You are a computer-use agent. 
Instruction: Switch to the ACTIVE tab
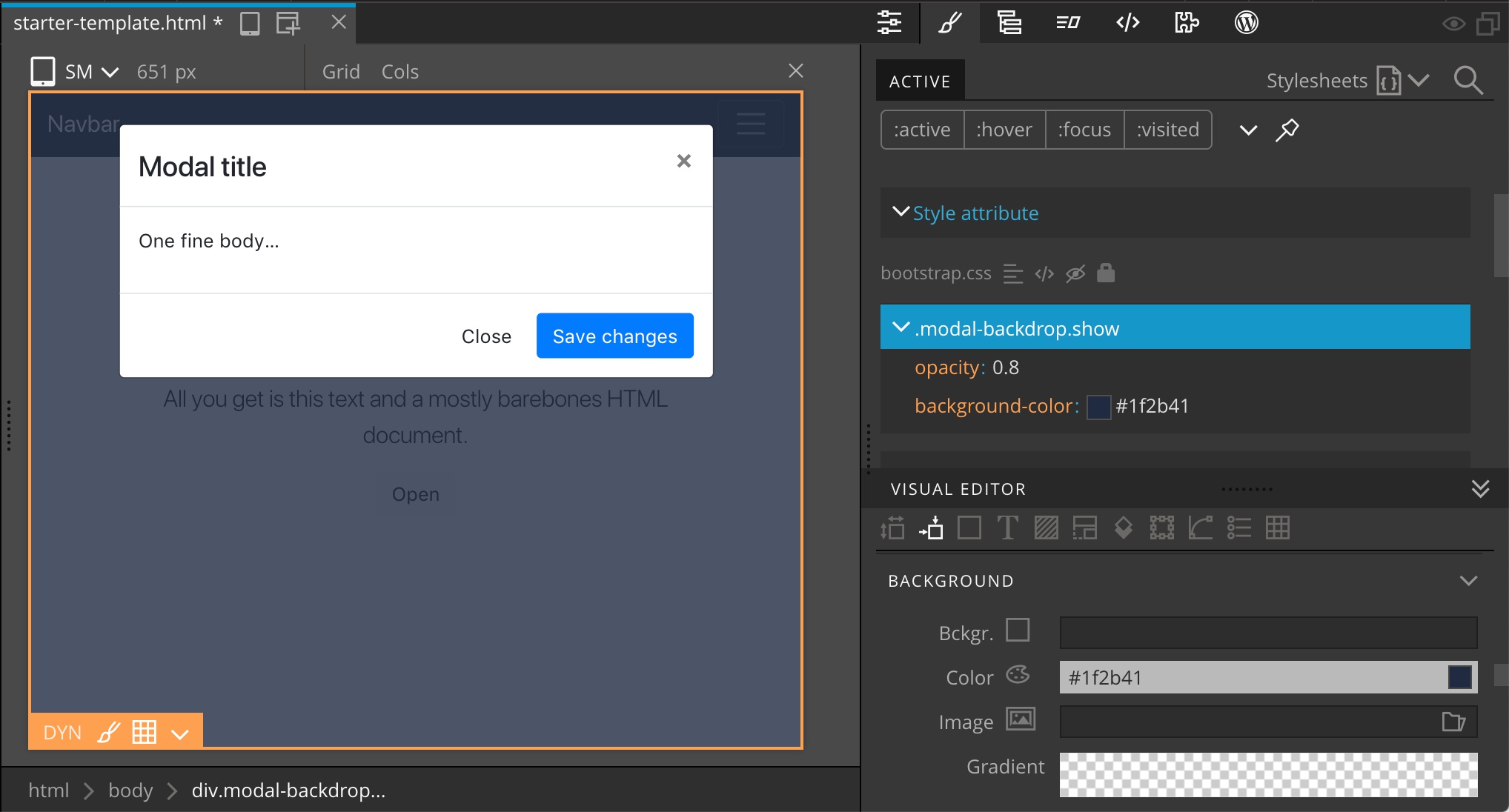pos(920,81)
